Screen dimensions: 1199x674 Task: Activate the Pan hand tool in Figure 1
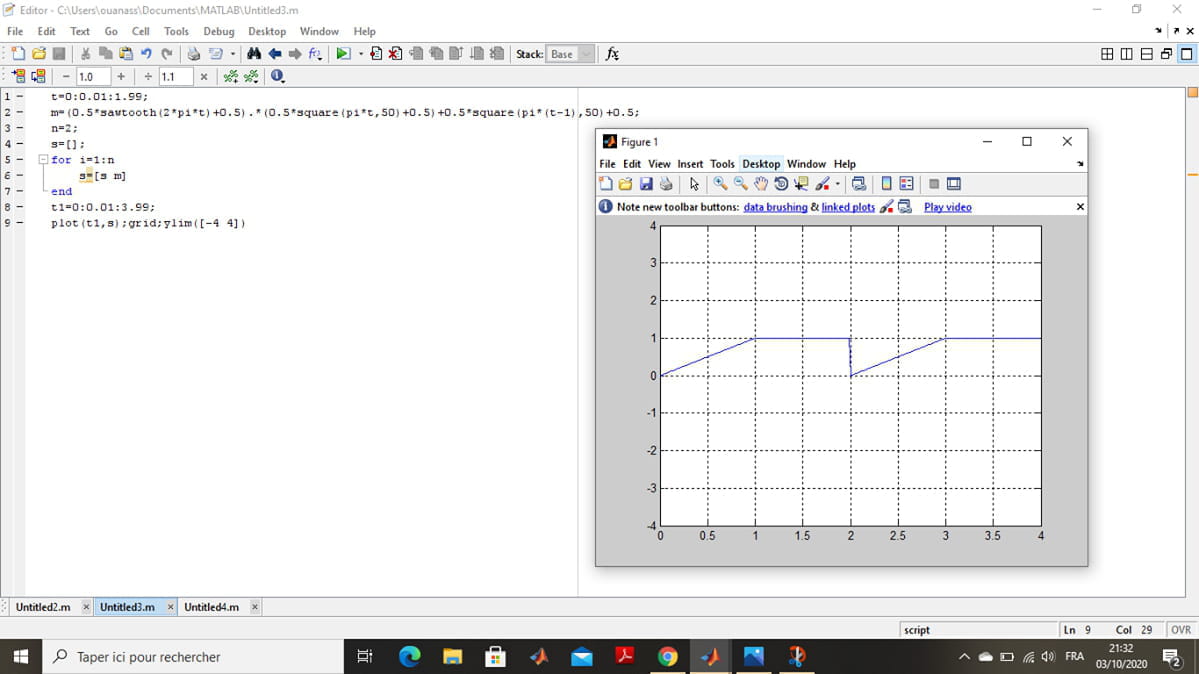point(761,184)
